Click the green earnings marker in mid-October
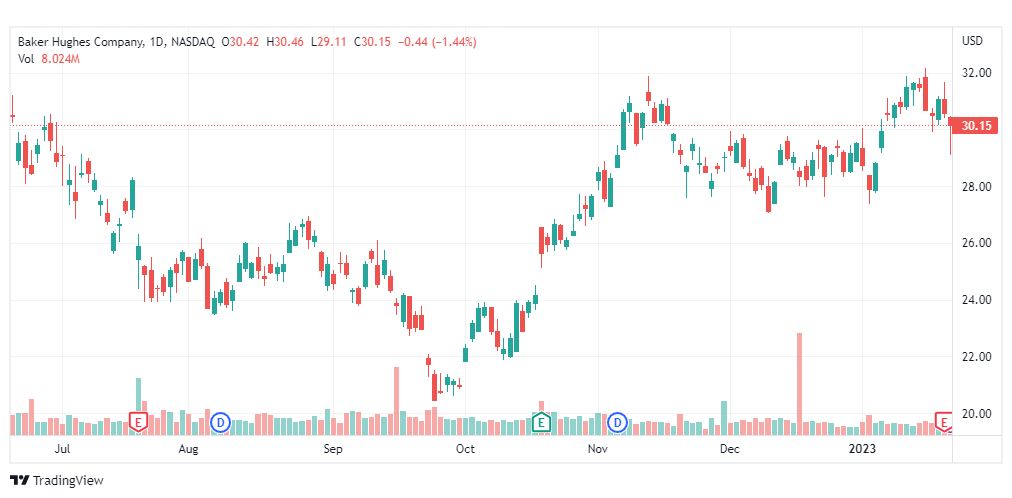The image size is (1012, 498). (x=541, y=423)
